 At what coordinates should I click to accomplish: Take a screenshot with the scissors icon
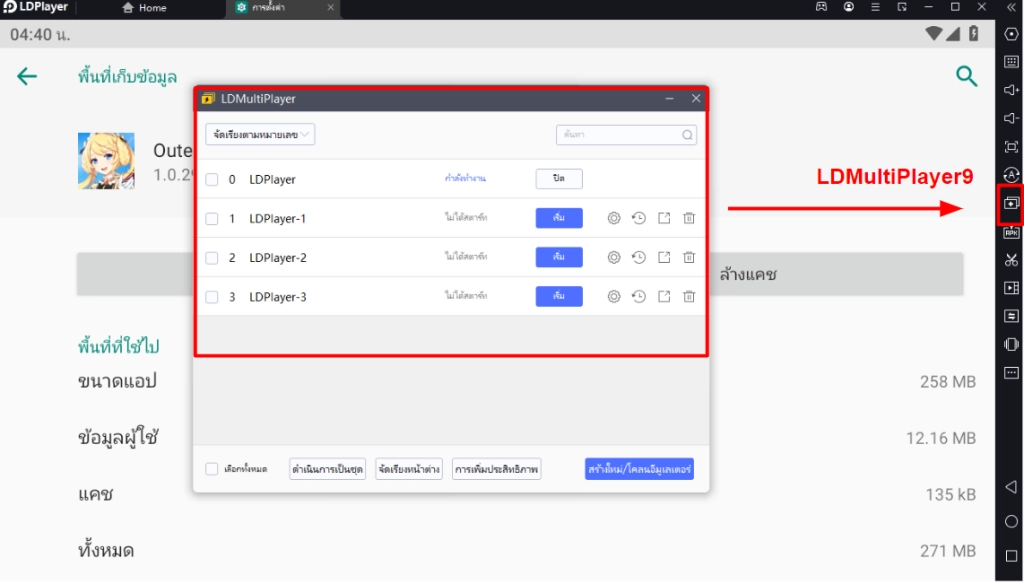click(x=1011, y=260)
